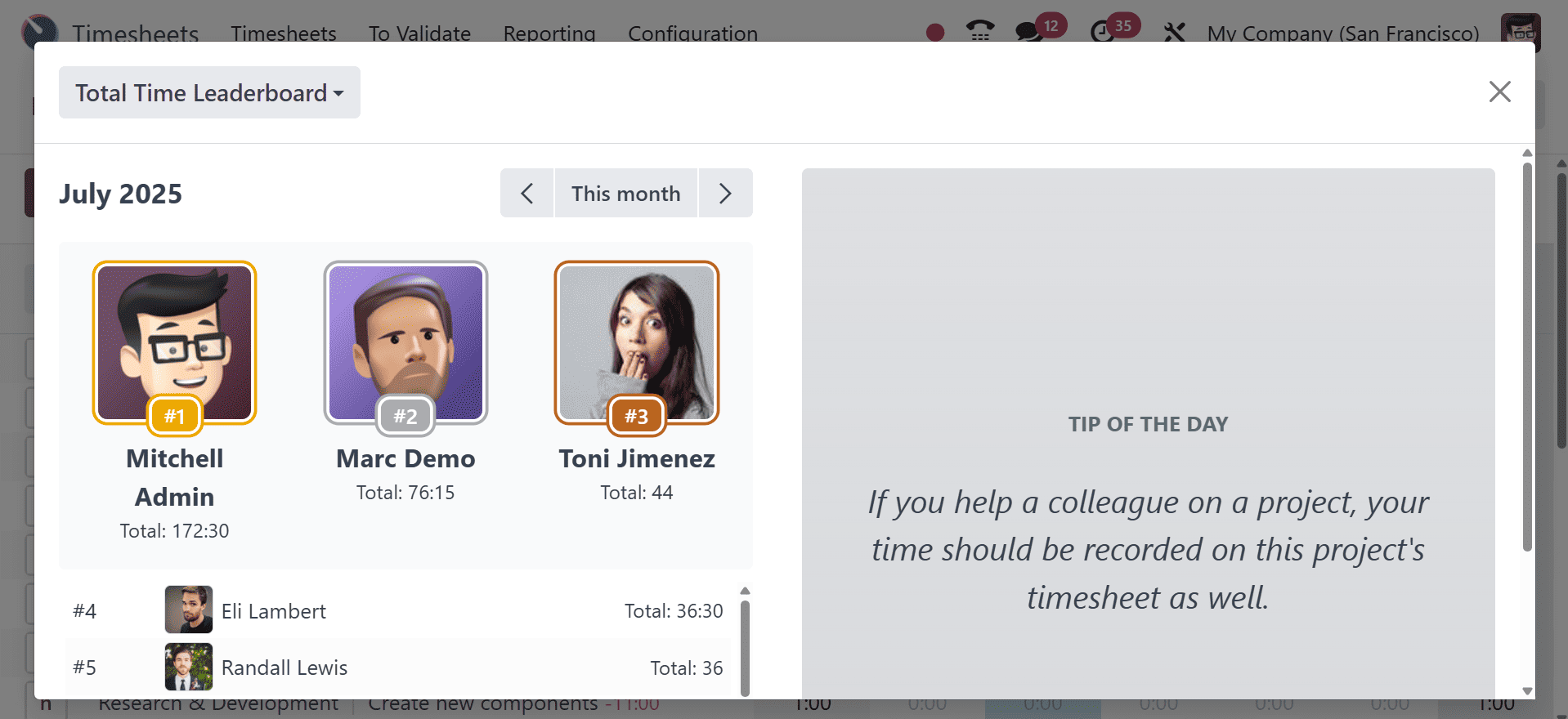Screen dimensions: 1568x719
Task: Open the Timesheets menu in navbar
Action: click(284, 33)
